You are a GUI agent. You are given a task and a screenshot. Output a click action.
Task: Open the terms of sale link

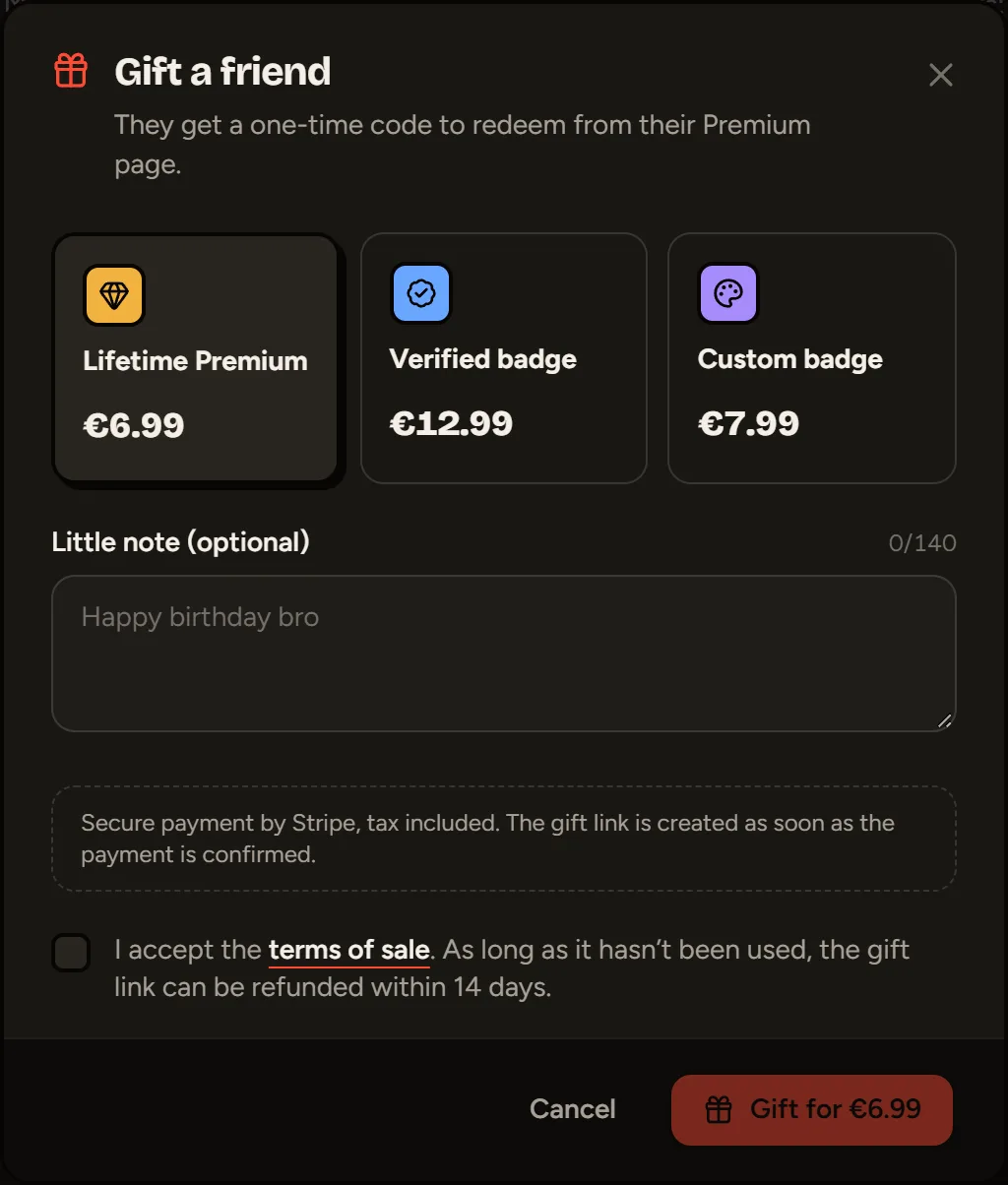point(349,951)
